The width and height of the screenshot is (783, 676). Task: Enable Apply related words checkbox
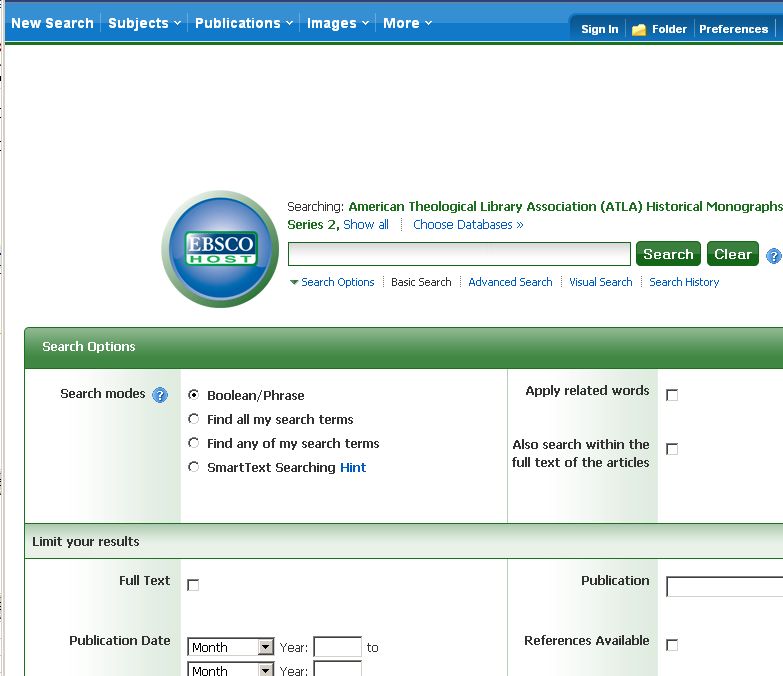tap(672, 395)
